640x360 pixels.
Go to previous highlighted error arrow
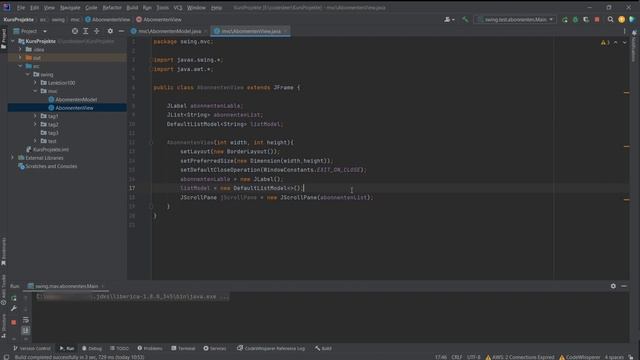pos(616,42)
